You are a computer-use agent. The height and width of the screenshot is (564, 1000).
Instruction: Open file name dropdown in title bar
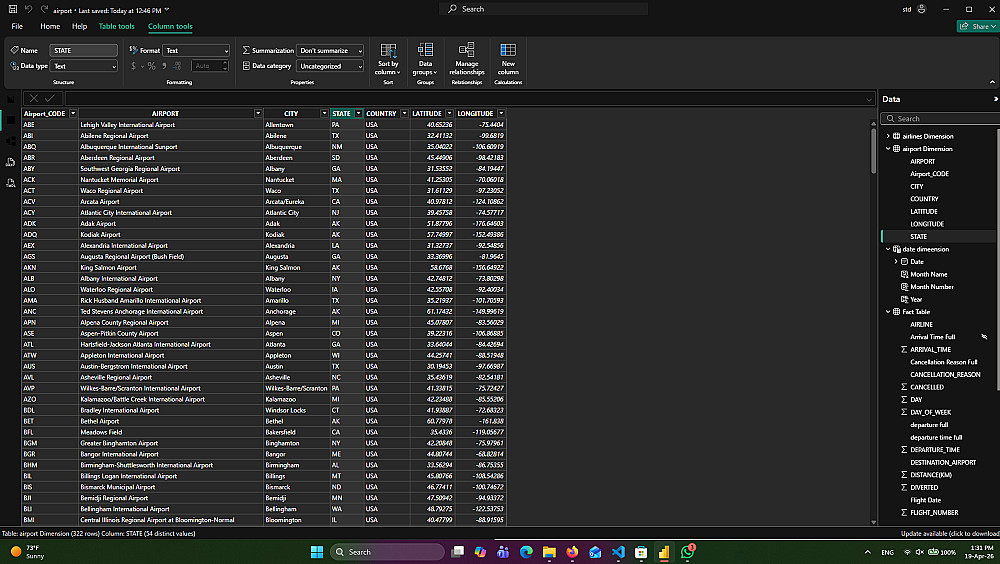click(x=167, y=10)
